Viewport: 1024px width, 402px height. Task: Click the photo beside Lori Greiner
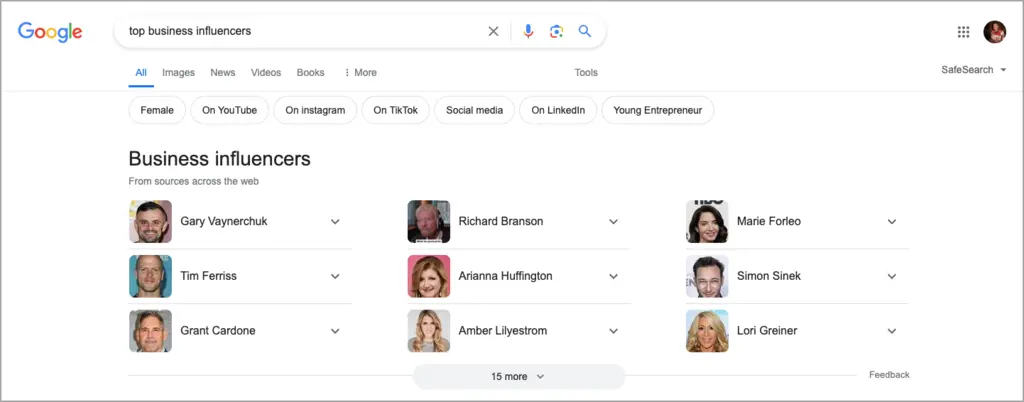pyautogui.click(x=707, y=331)
